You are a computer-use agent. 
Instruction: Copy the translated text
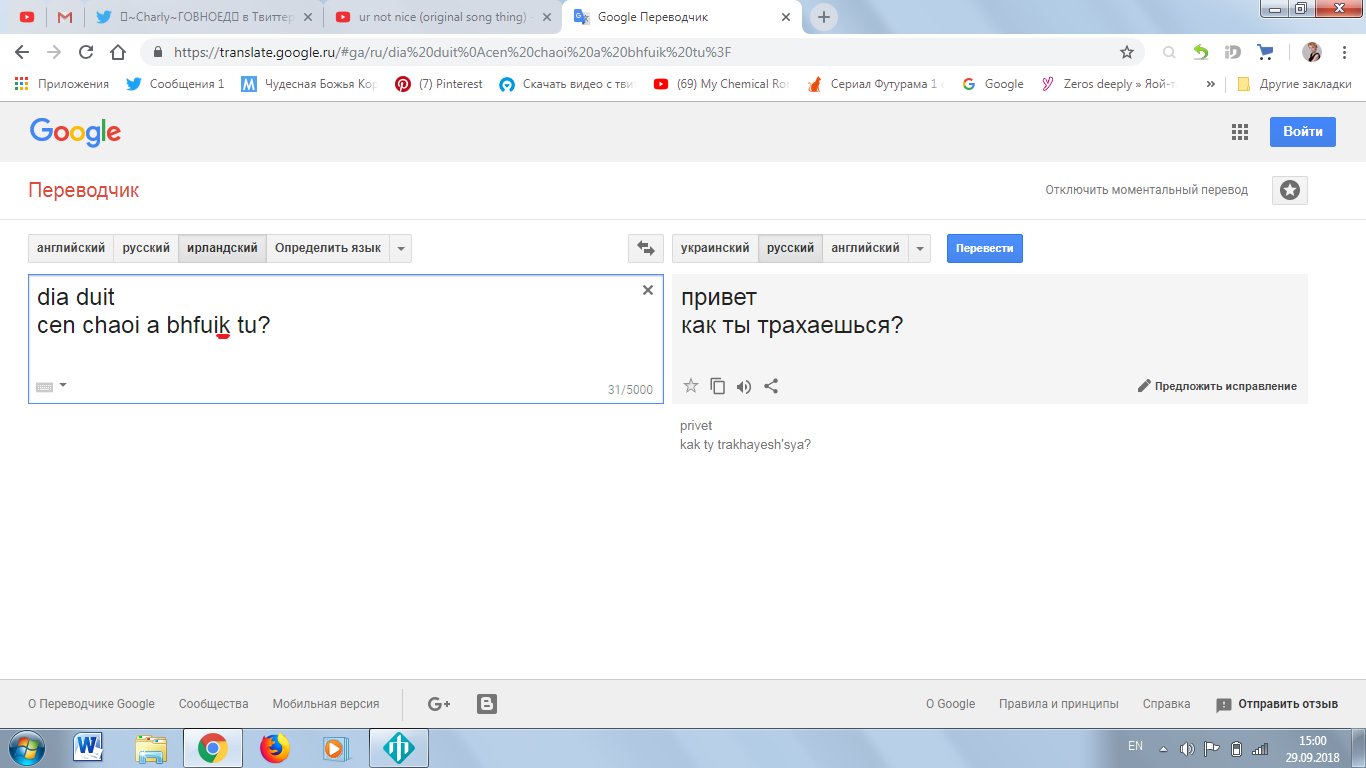(x=717, y=386)
